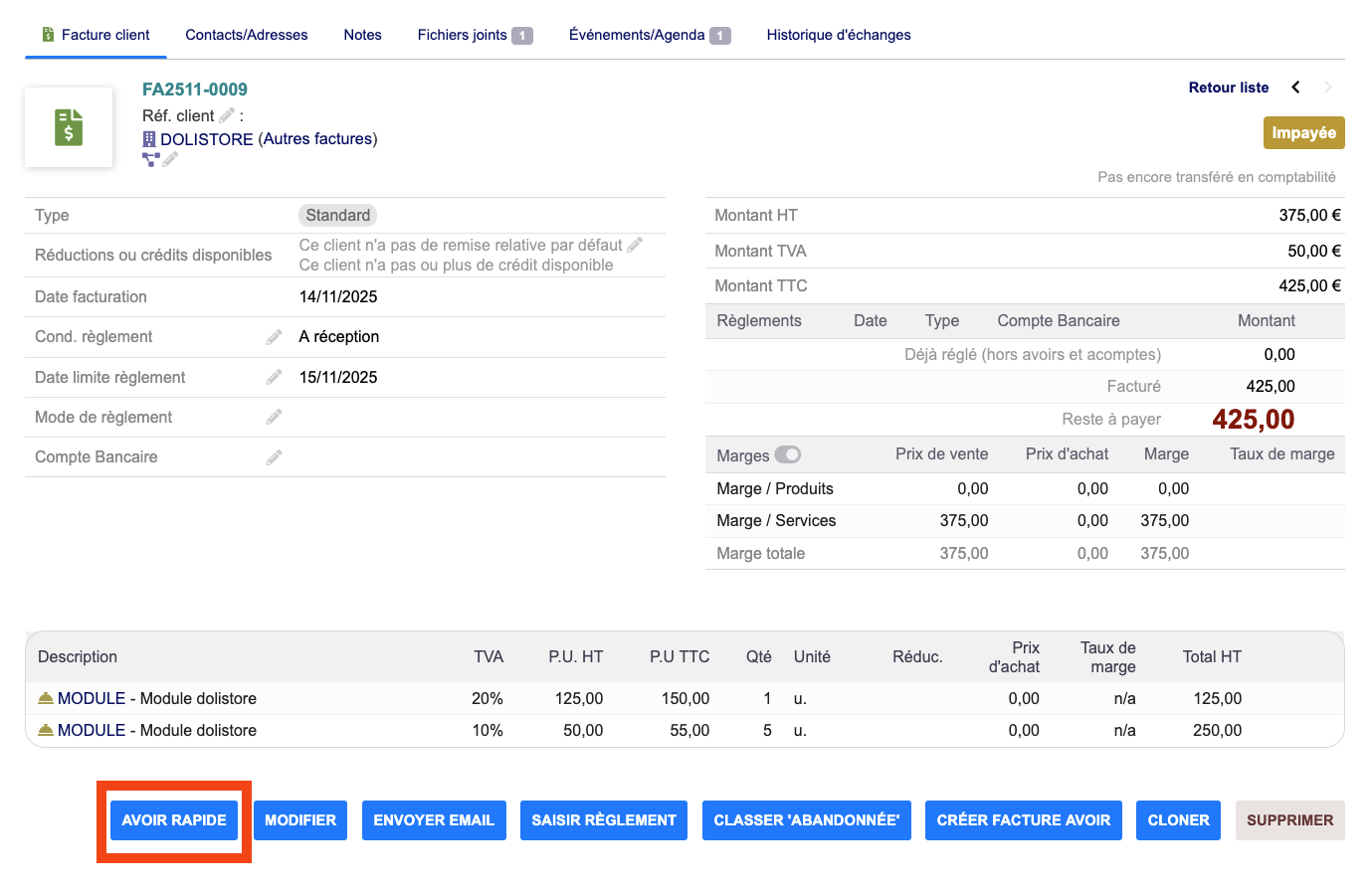Open Autres factures link
This screenshot has width=1372, height=893.
317,139
